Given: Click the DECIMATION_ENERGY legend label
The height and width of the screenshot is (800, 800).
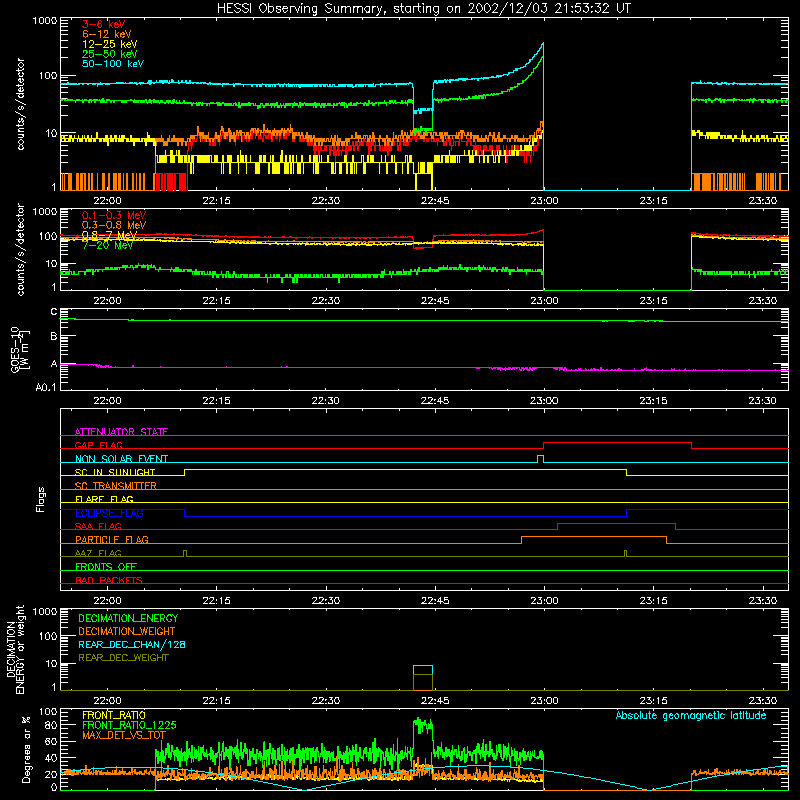Looking at the screenshot, I should click(128, 618).
